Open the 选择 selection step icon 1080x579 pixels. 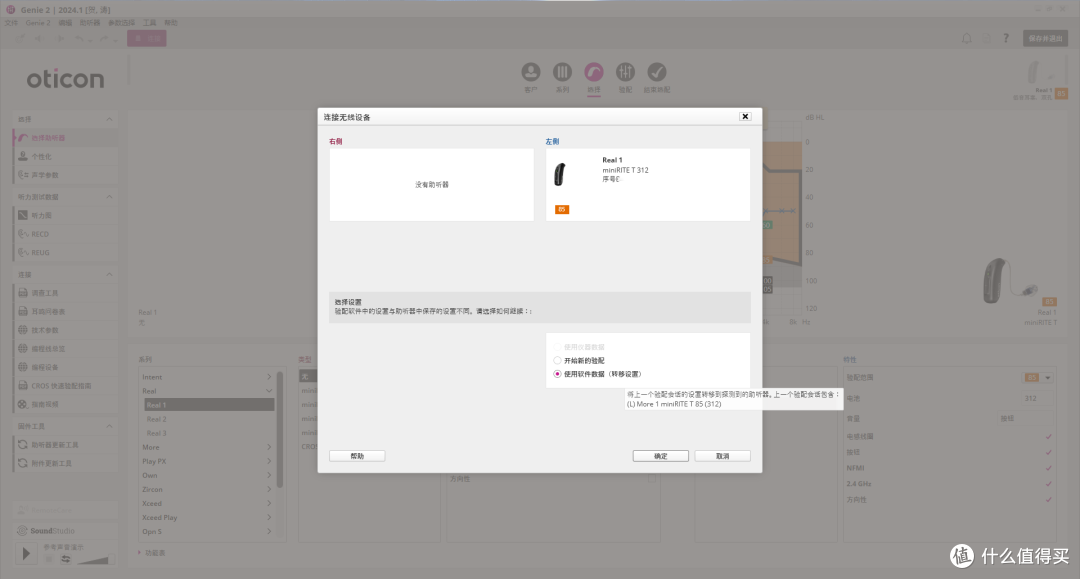(x=594, y=72)
